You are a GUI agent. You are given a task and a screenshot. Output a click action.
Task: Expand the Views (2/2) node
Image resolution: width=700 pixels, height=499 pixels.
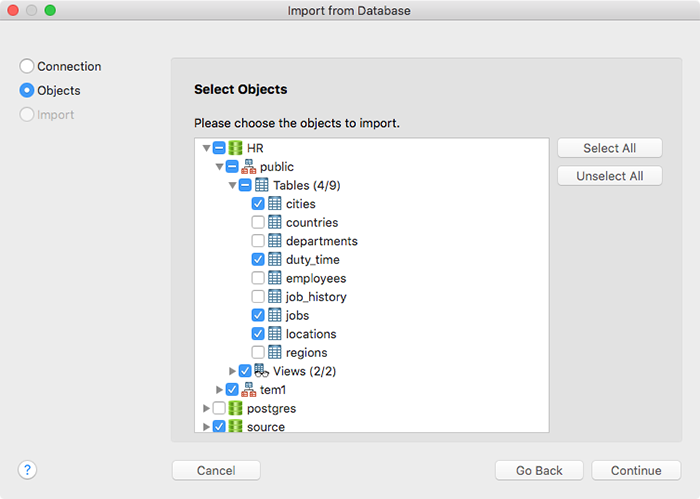click(232, 371)
